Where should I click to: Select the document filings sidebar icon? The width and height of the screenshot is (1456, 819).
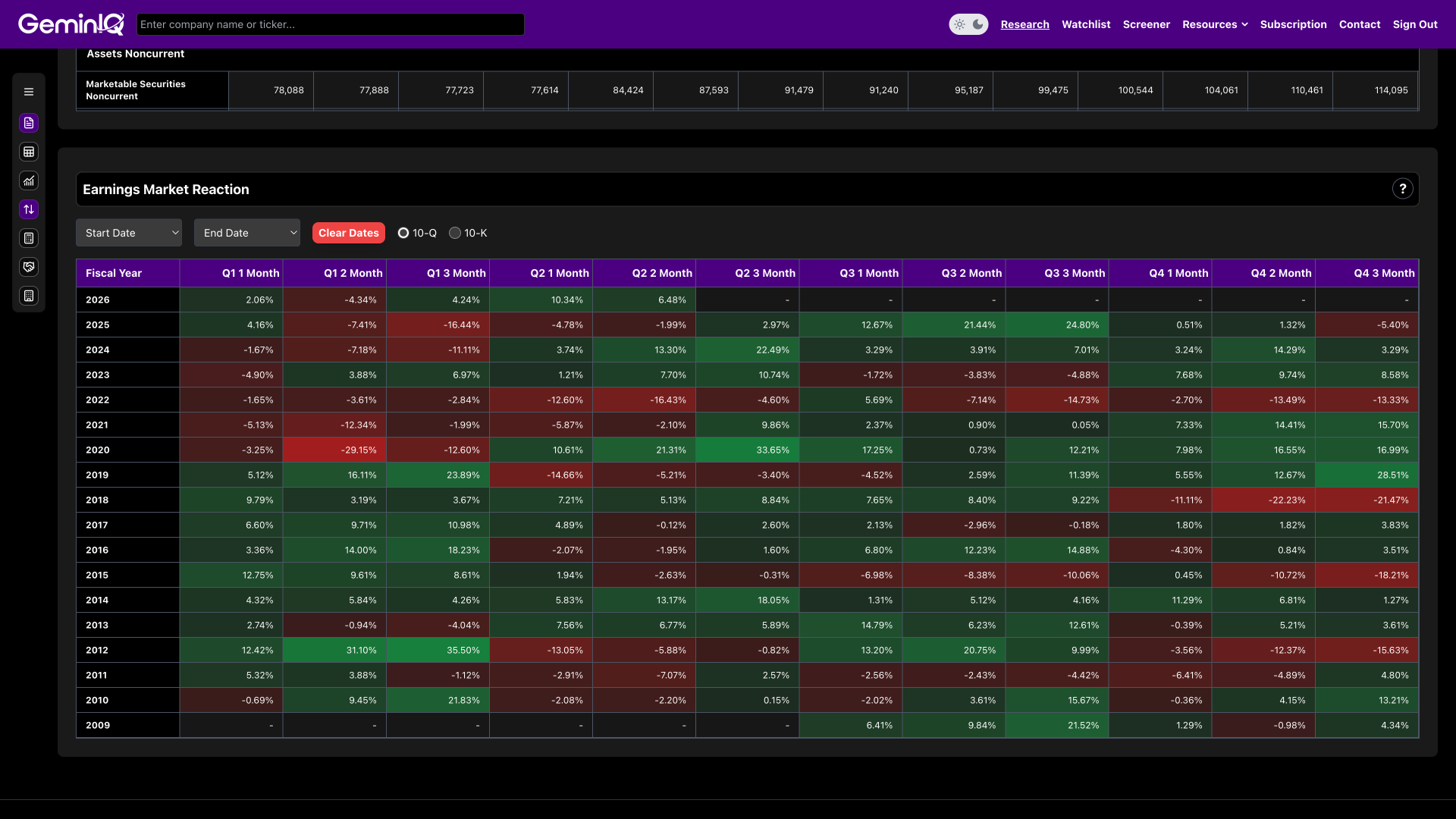pyautogui.click(x=29, y=123)
